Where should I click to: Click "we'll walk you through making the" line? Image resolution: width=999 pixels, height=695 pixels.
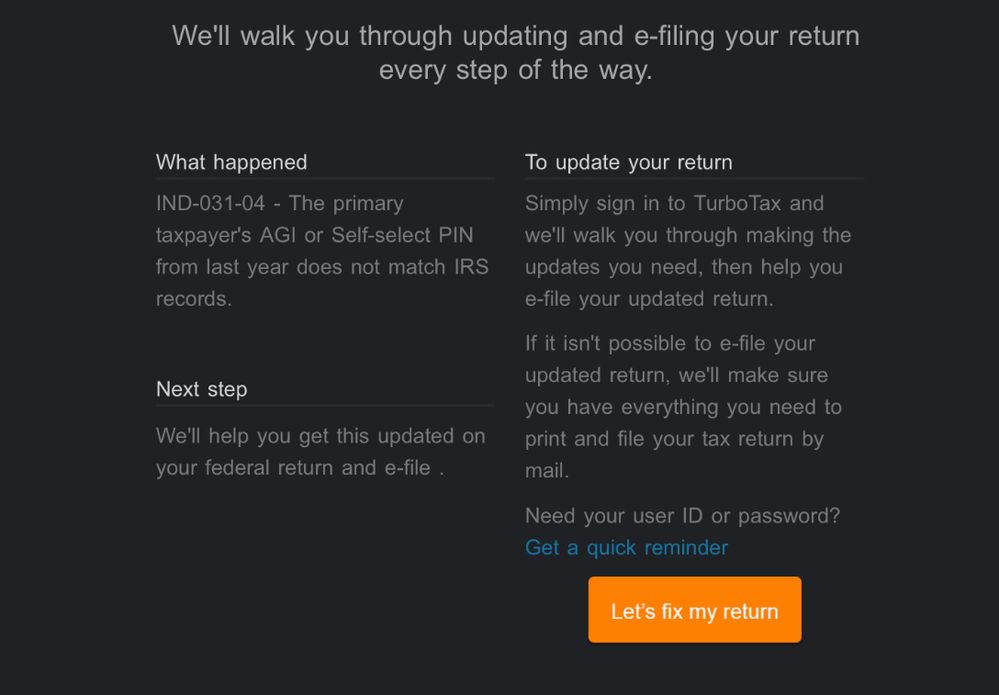pos(688,235)
